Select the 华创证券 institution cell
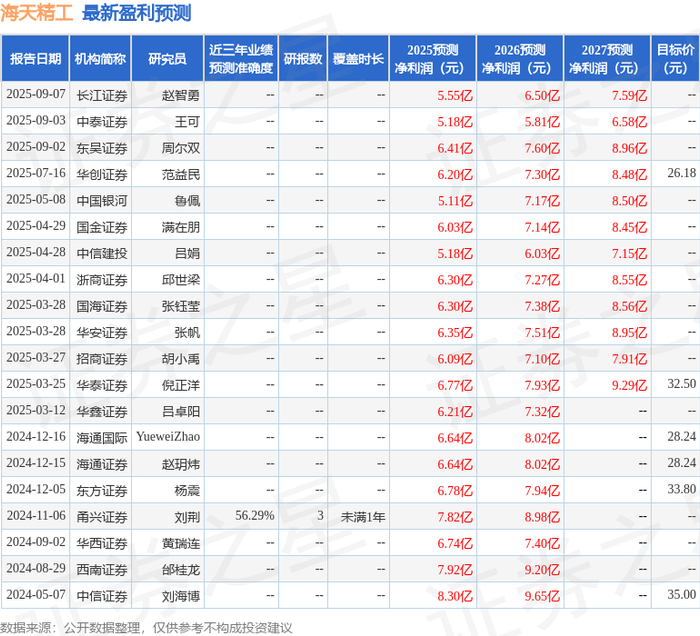The image size is (700, 636). tap(102, 174)
